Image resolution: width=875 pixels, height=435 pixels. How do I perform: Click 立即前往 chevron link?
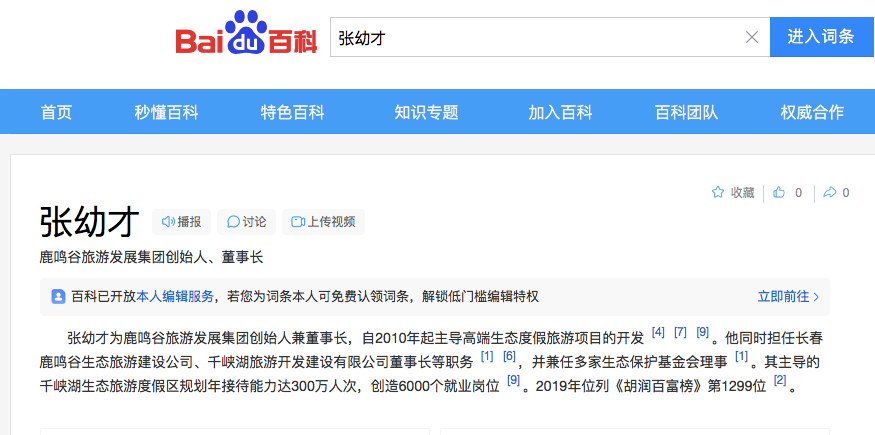click(x=788, y=297)
